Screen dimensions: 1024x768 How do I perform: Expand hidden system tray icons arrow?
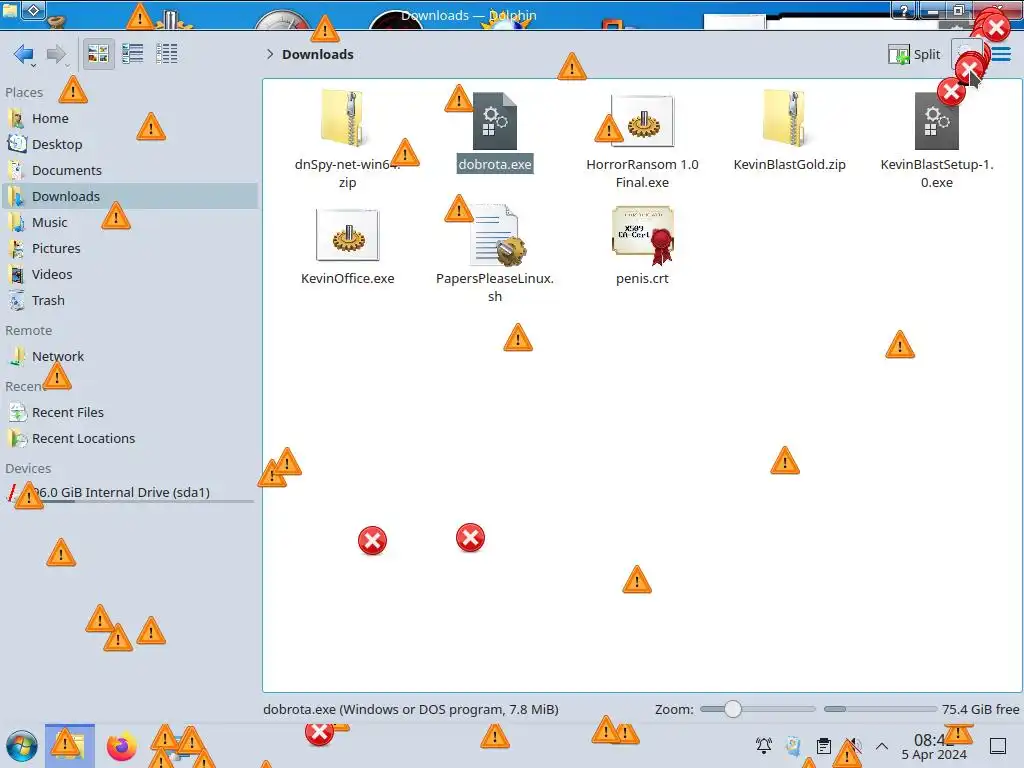(882, 746)
